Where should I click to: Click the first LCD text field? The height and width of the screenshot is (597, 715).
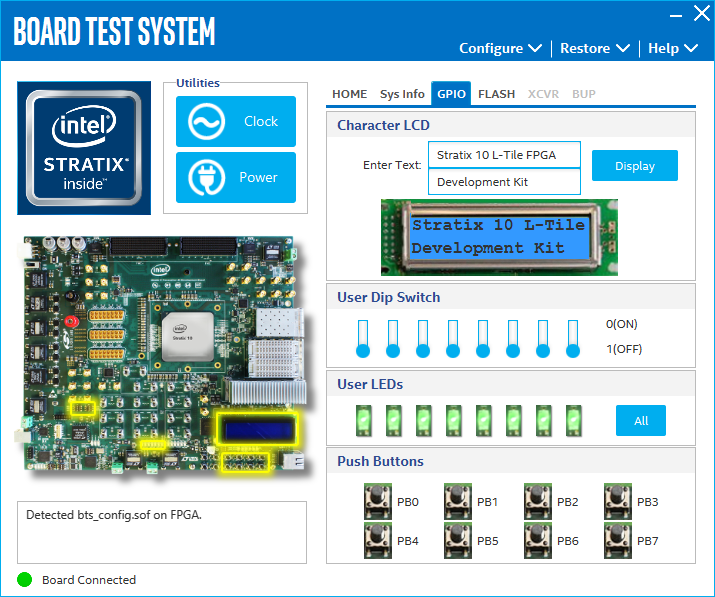click(x=504, y=155)
